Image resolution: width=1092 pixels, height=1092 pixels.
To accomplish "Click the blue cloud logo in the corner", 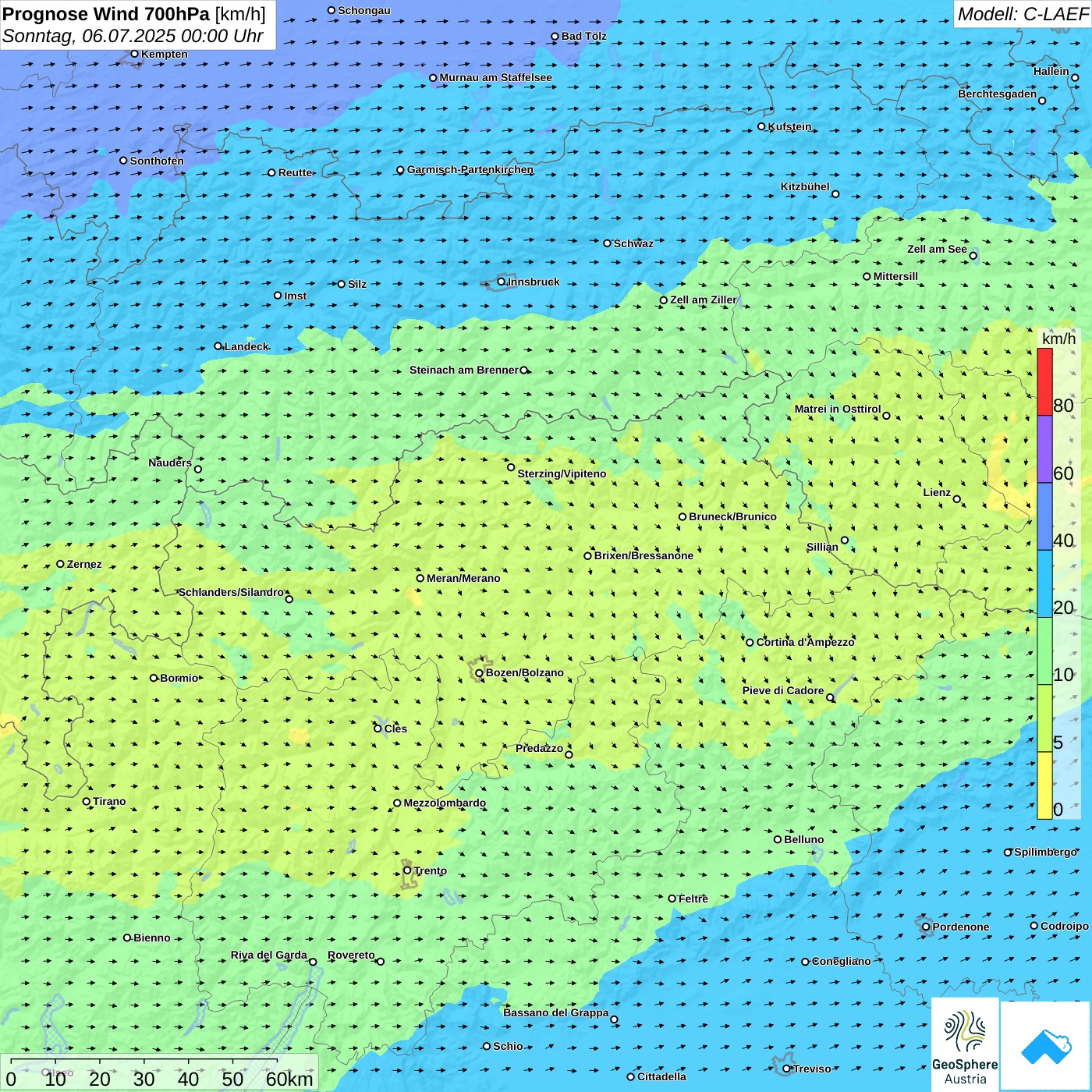I will coord(1045,1046).
